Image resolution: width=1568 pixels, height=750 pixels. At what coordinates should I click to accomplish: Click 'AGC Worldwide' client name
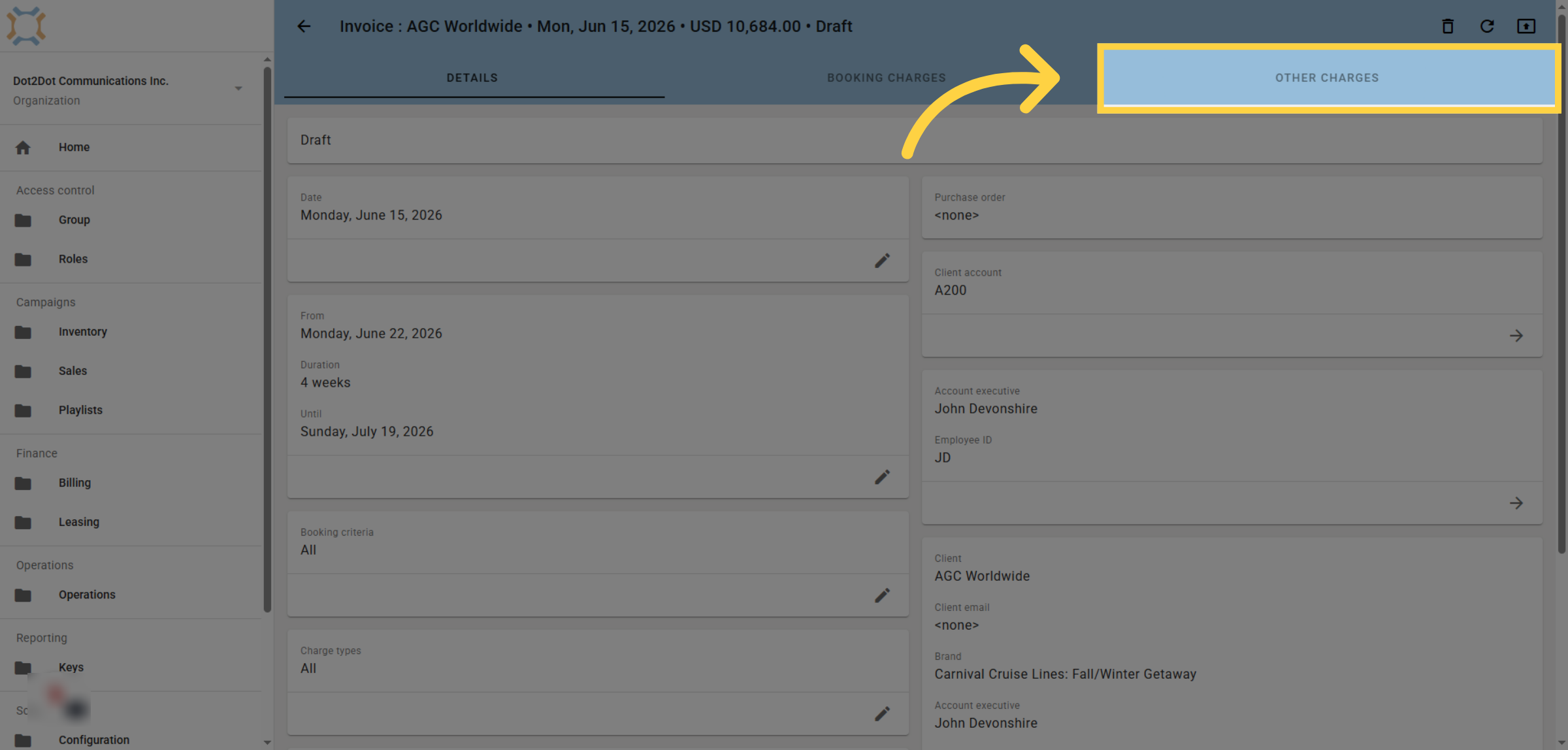pyautogui.click(x=982, y=576)
